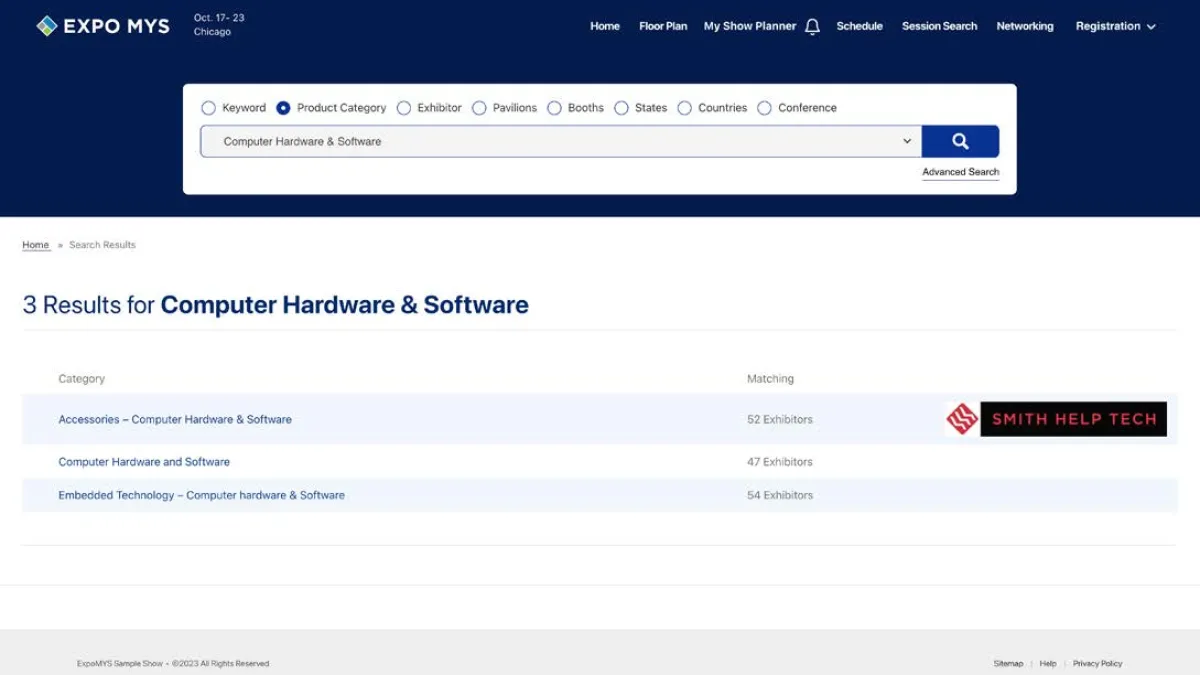Screen dimensions: 1200x675
Task: Click the magnifying glass search button
Action: click(x=960, y=142)
